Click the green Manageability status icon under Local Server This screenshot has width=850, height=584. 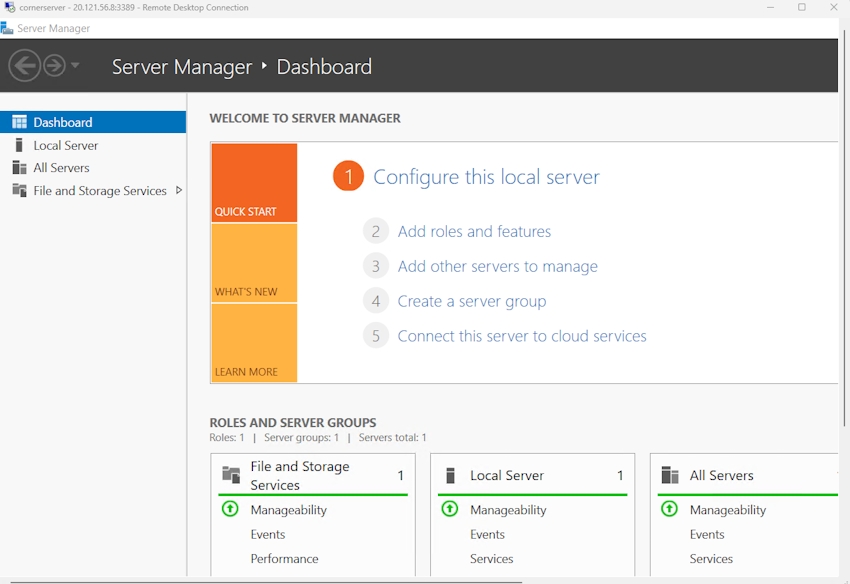(x=448, y=509)
